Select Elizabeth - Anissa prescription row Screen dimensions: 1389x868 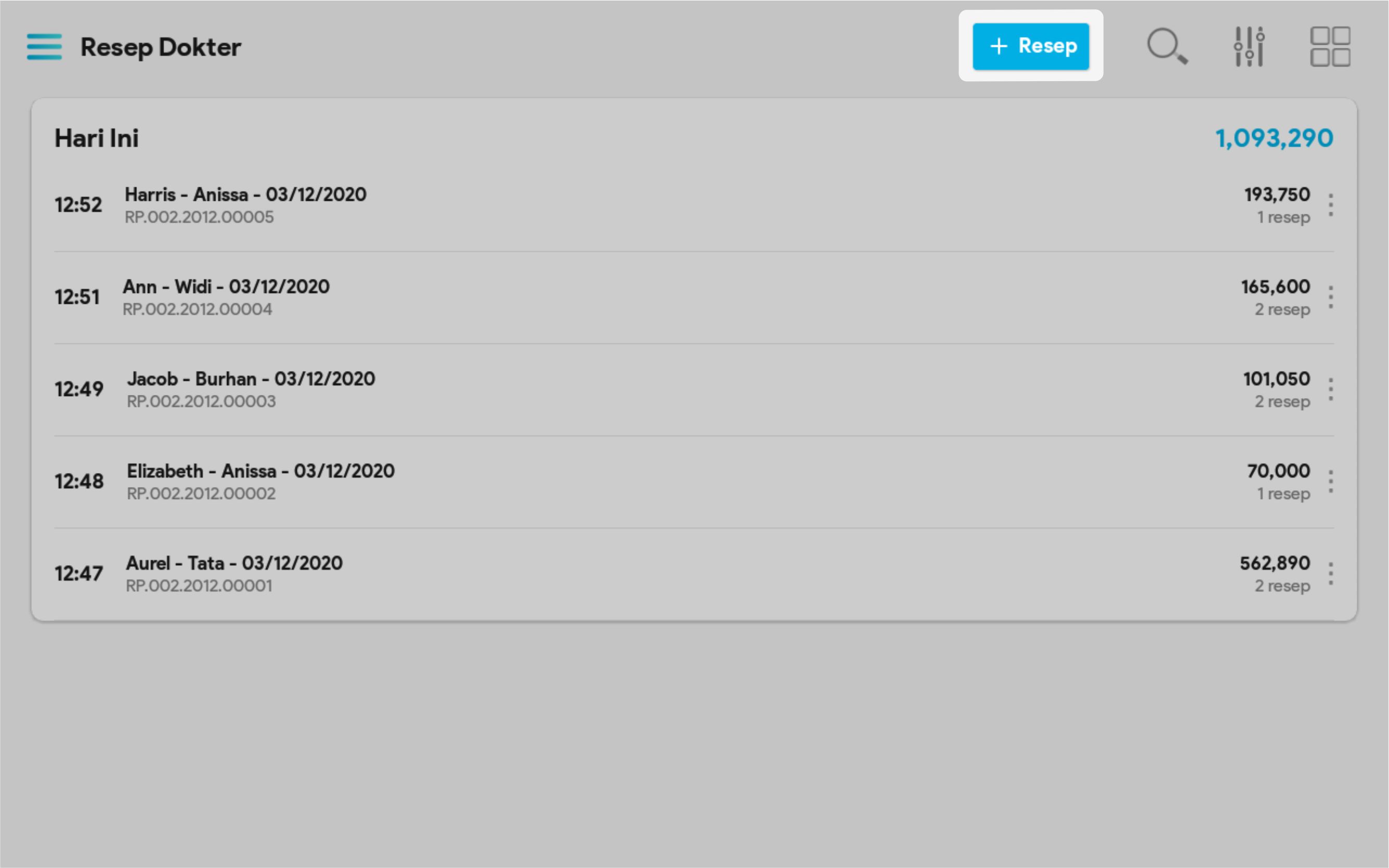pyautogui.click(x=260, y=471)
